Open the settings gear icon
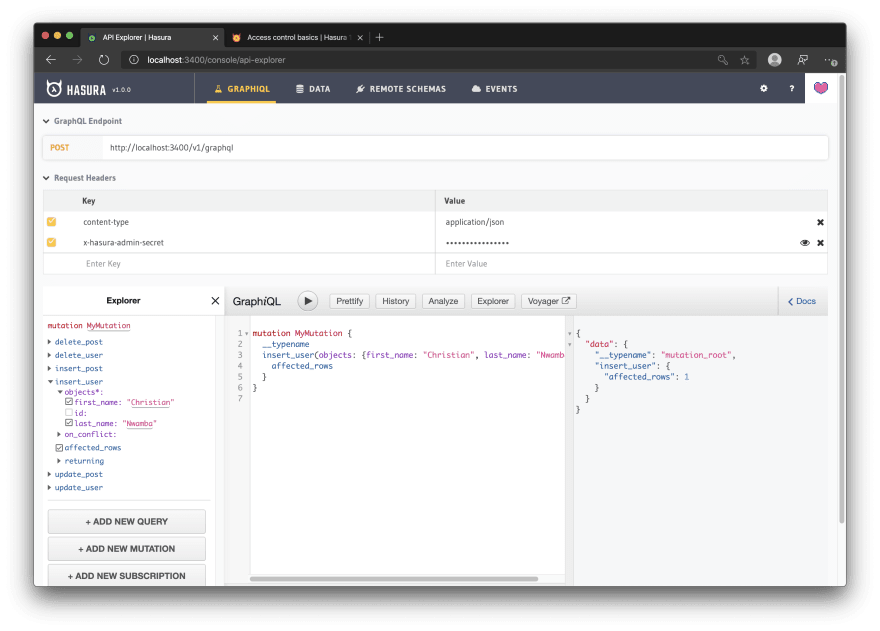Viewport: 880px width, 631px height. coord(764,88)
